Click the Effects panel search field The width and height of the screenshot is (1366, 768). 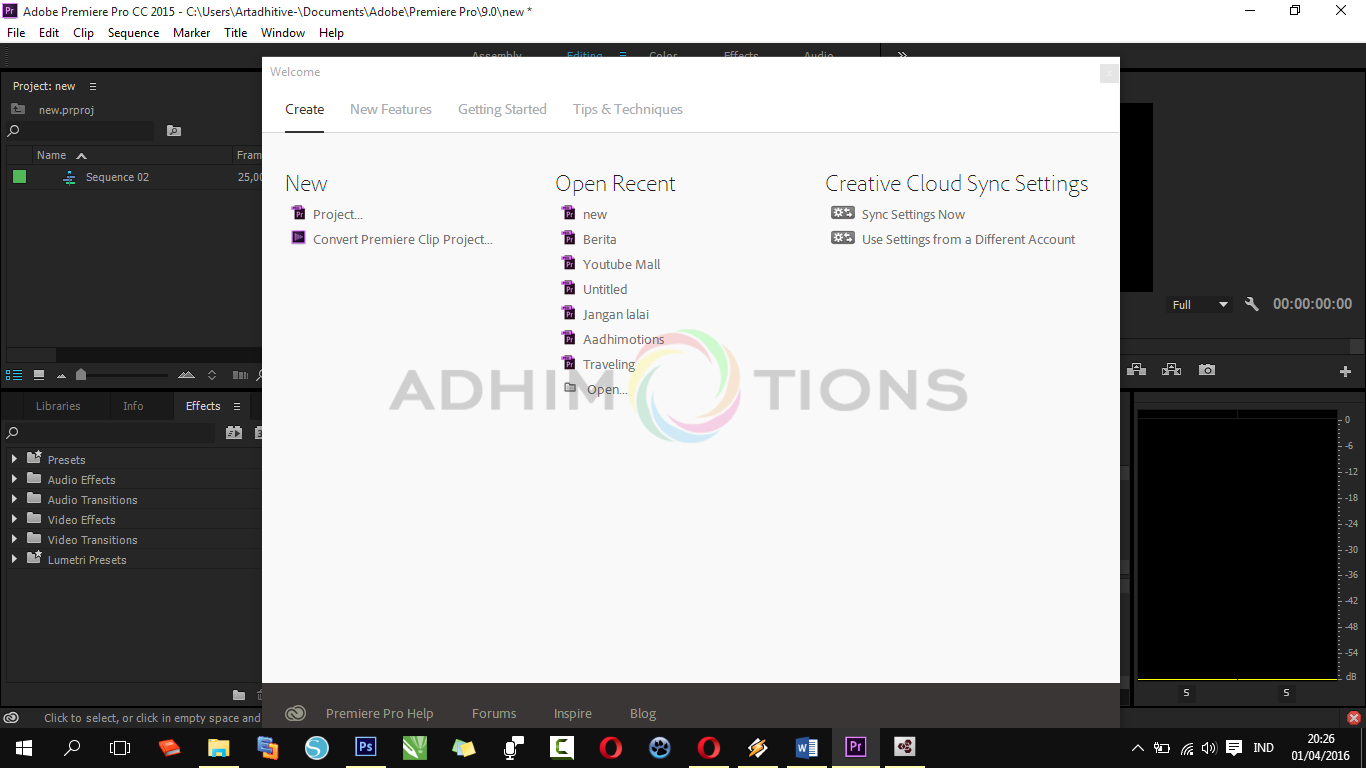(110, 433)
